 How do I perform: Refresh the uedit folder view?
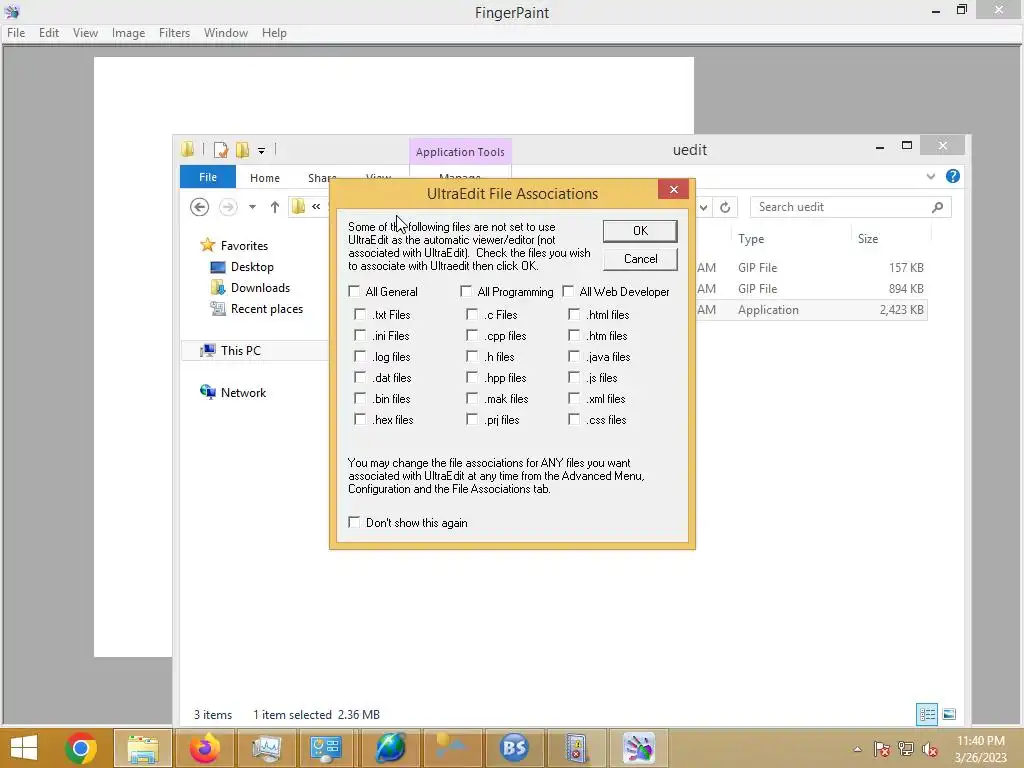pos(725,207)
